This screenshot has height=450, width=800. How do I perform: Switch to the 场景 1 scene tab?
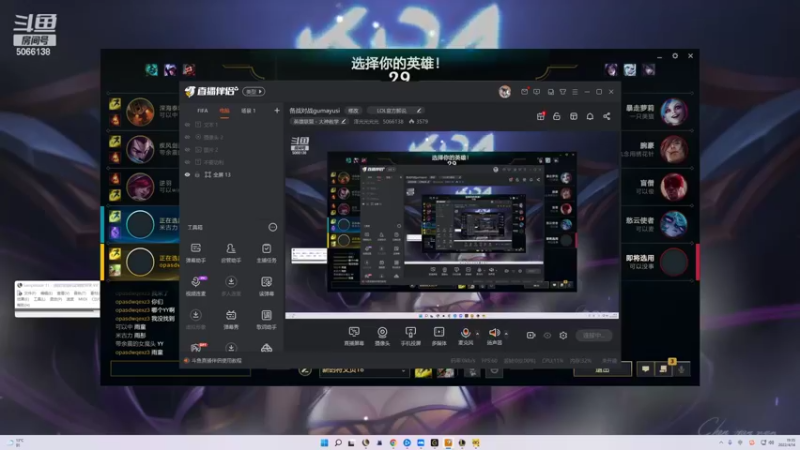tap(248, 111)
